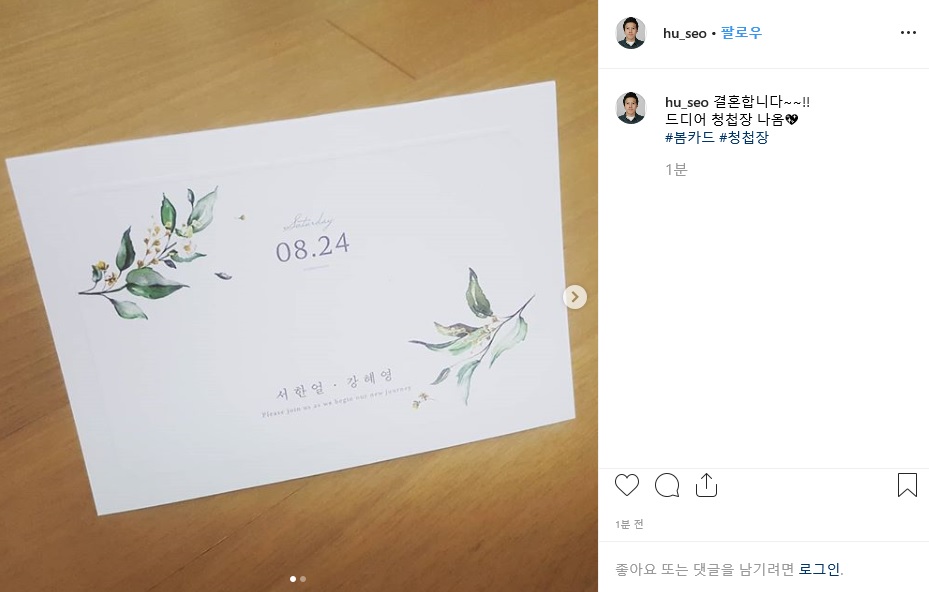Open the 로그인 login link
Screen dimensions: 929x592
[x=819, y=569]
